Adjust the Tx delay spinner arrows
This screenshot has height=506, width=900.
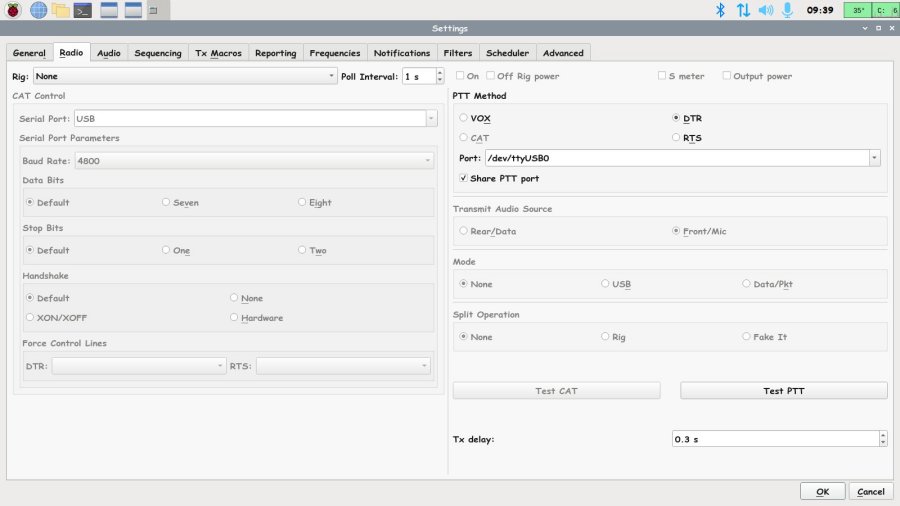pos(883,439)
